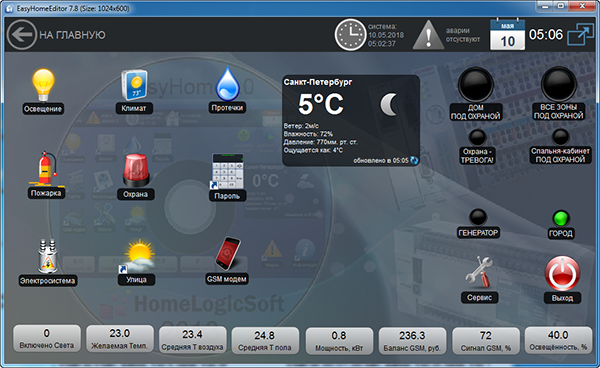Click the Желаемая Темп. value box
Screen dimensions: 600x368
[x=120, y=339]
